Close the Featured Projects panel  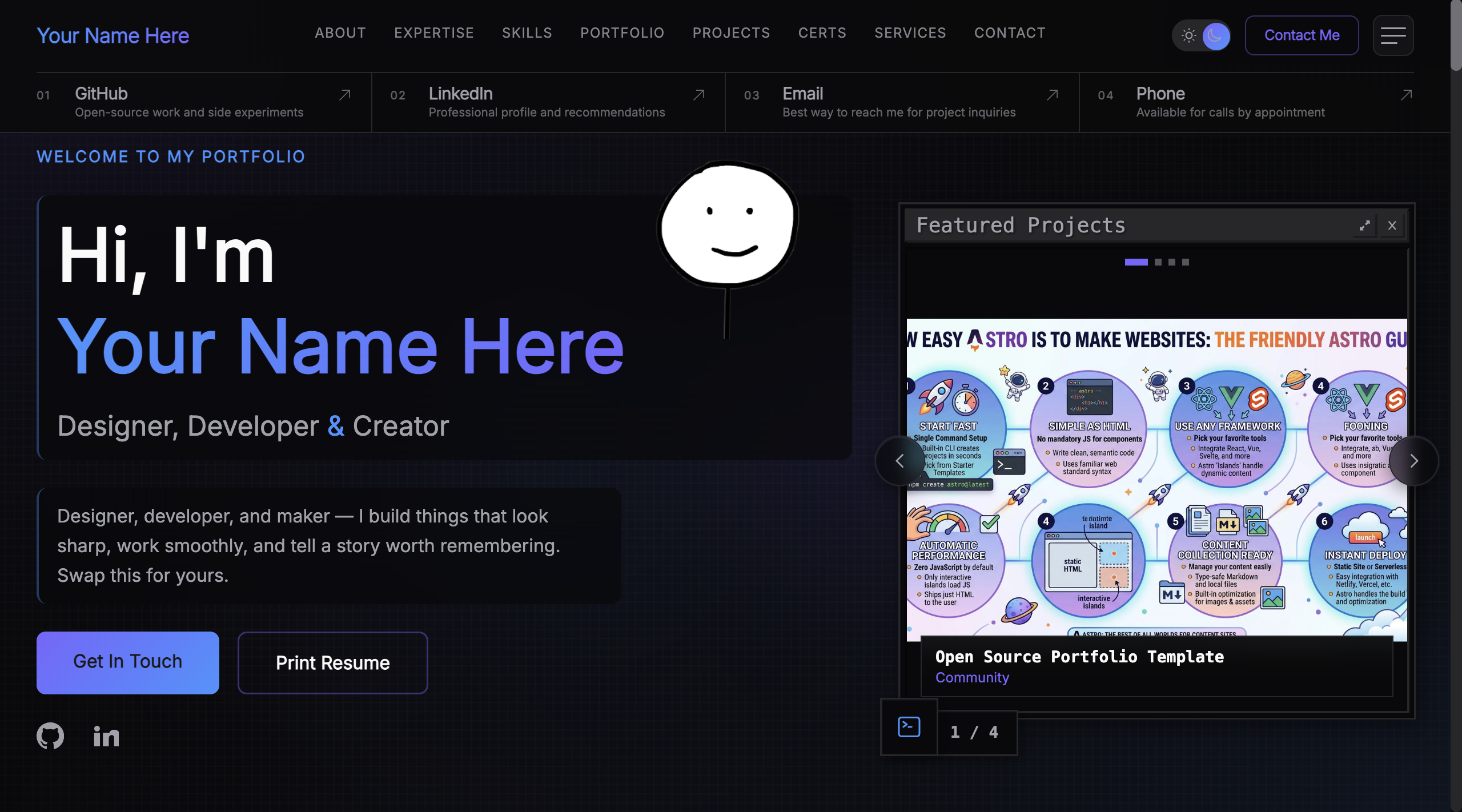1392,226
